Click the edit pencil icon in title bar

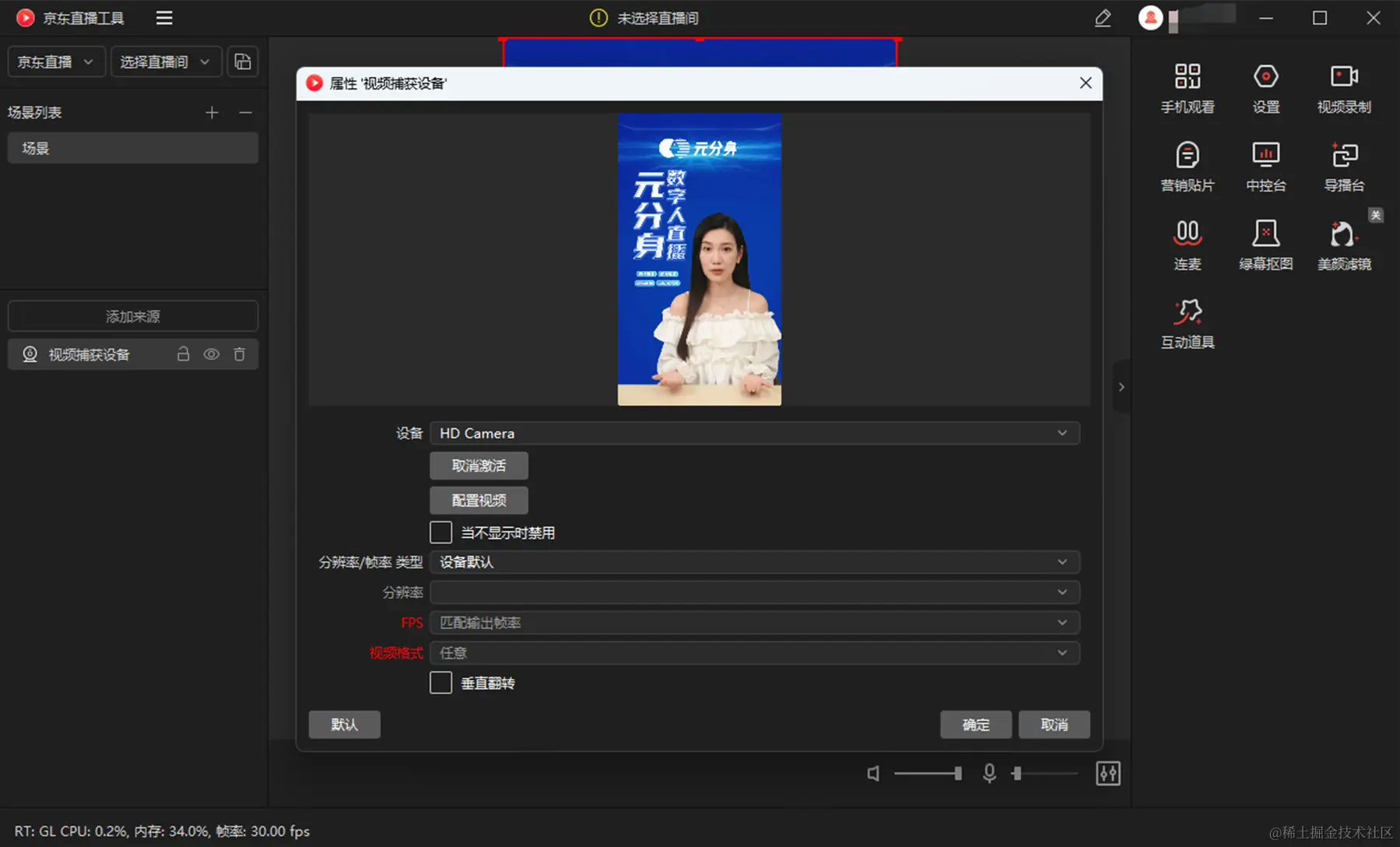(x=1102, y=17)
